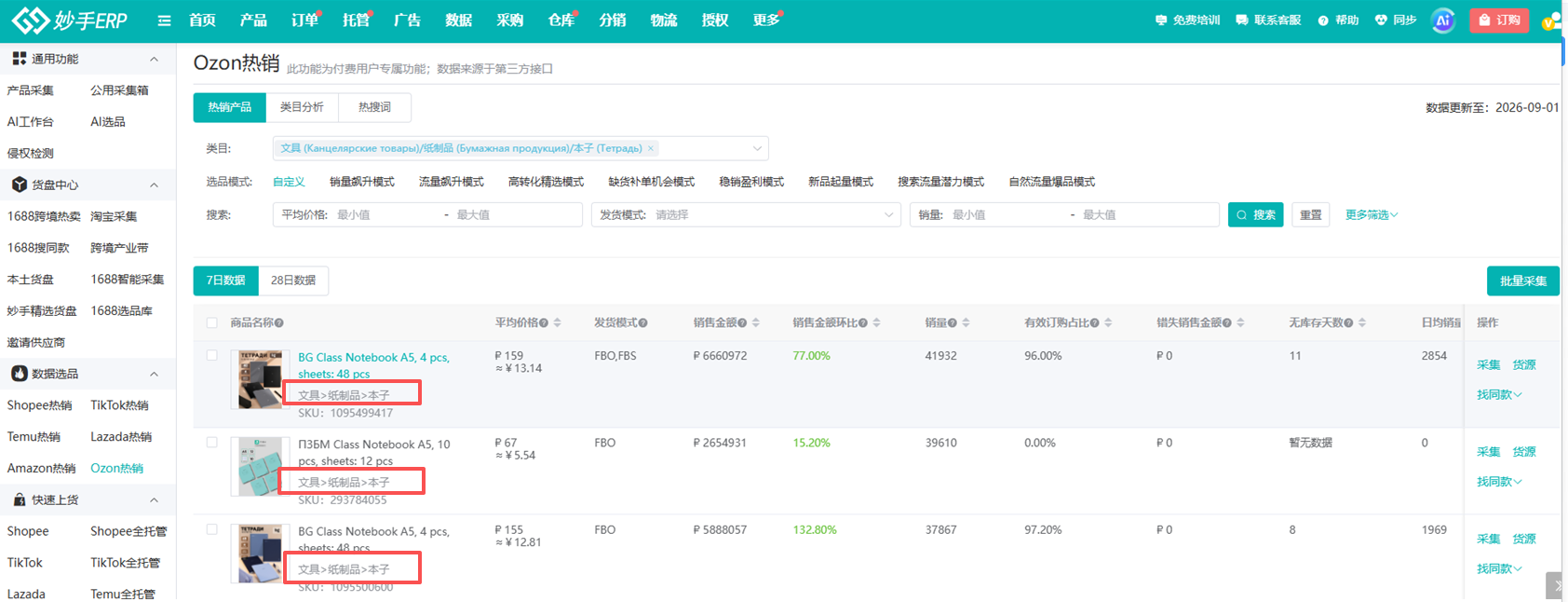Screen dimensions: 1568x602
Task: Click the 搜索 search button
Action: pyautogui.click(x=1256, y=214)
